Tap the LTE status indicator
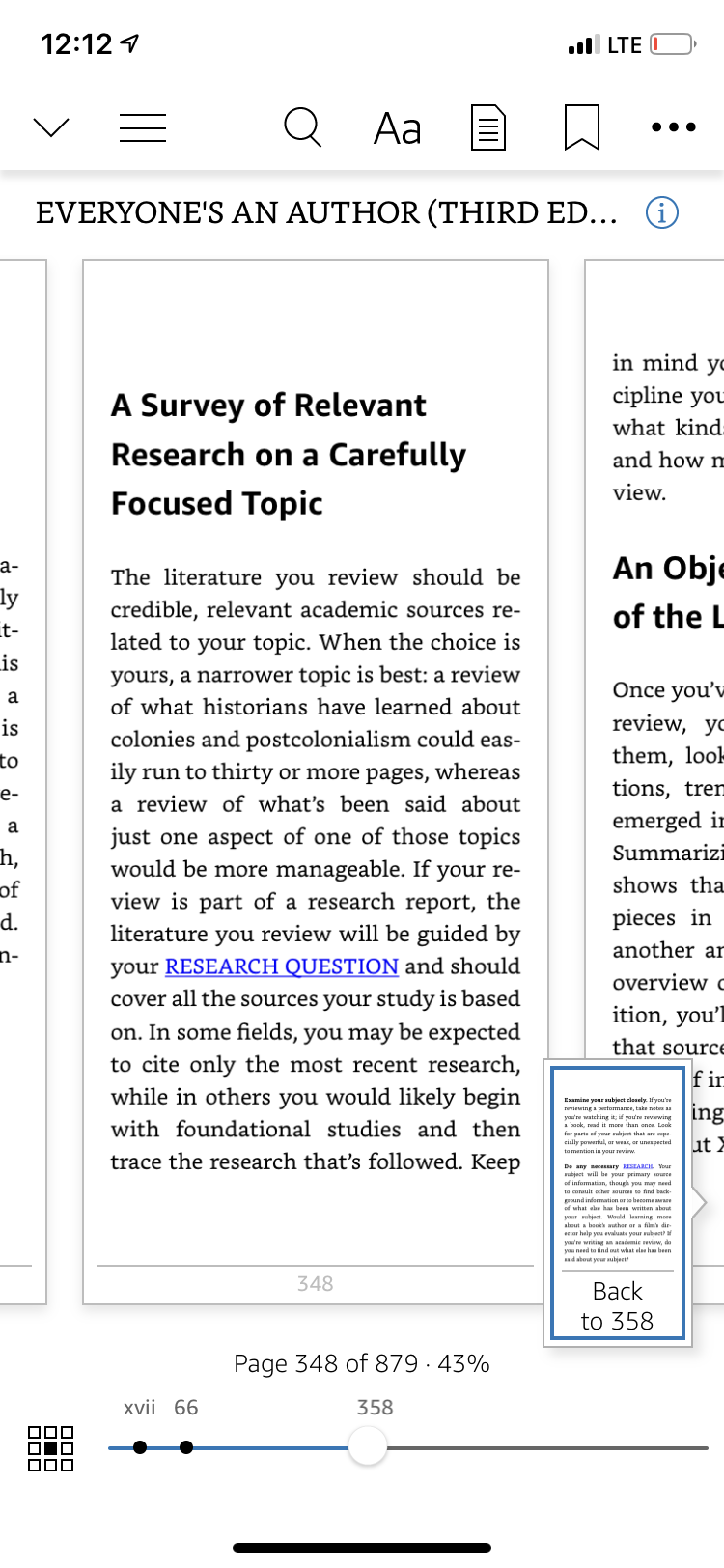 [625, 44]
